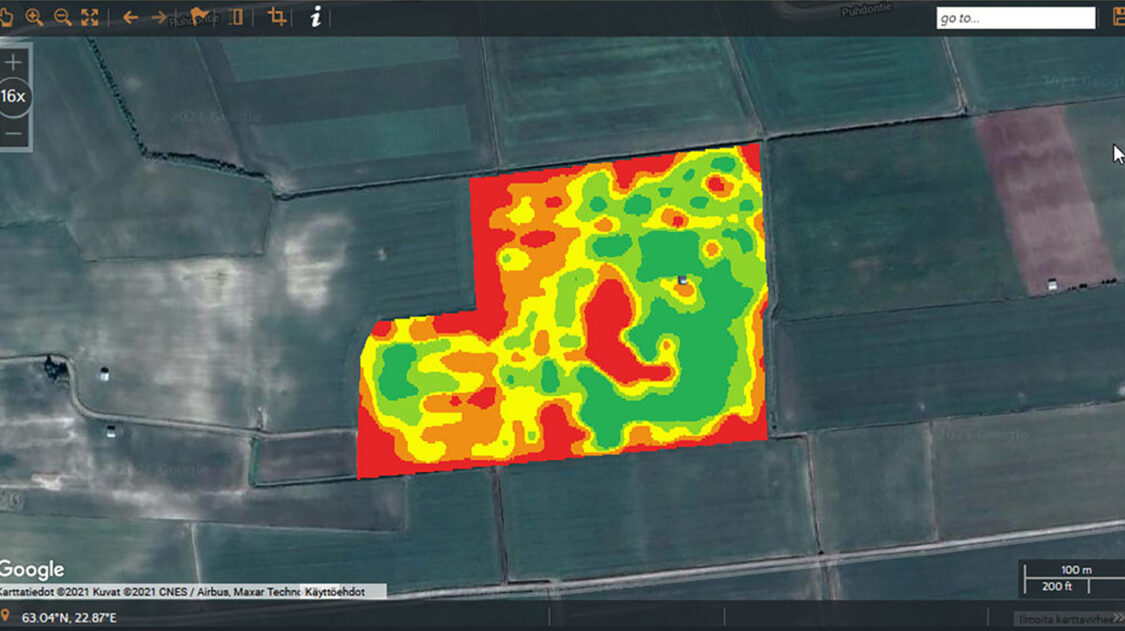1125x631 pixels.
Task: Click the Google logo on the map
Action: click(32, 570)
